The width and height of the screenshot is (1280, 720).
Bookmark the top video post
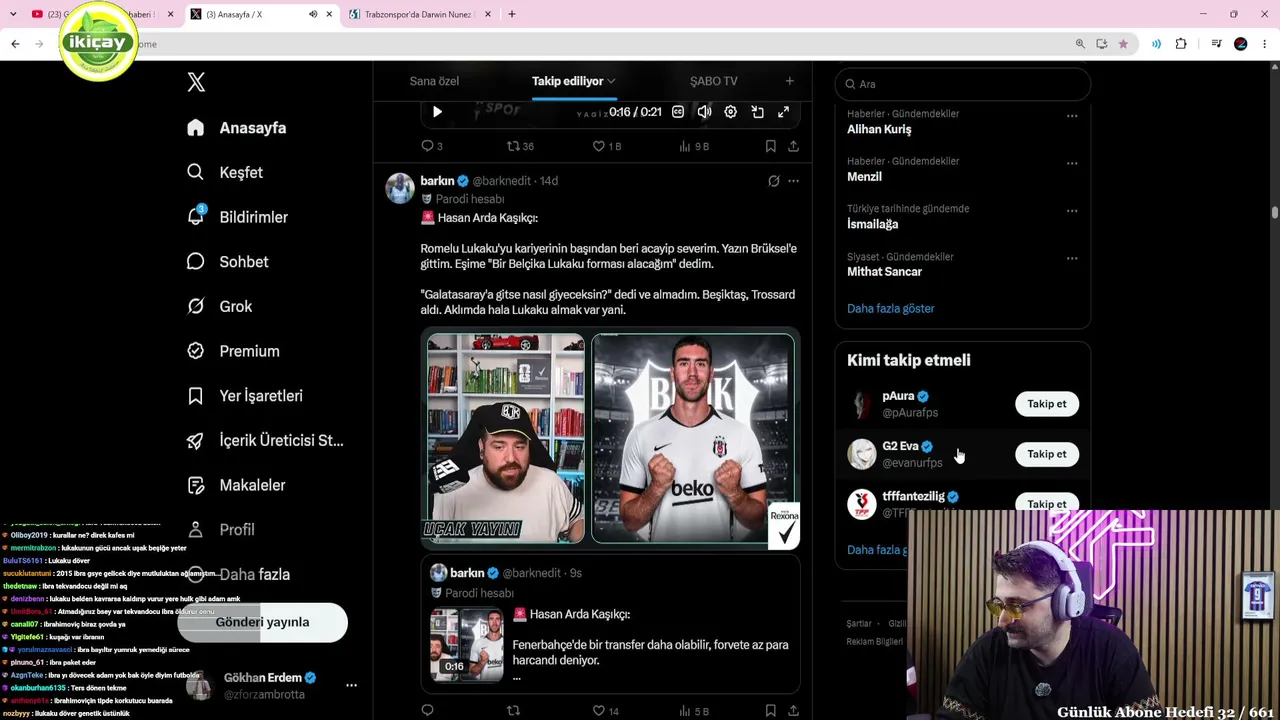click(x=771, y=146)
